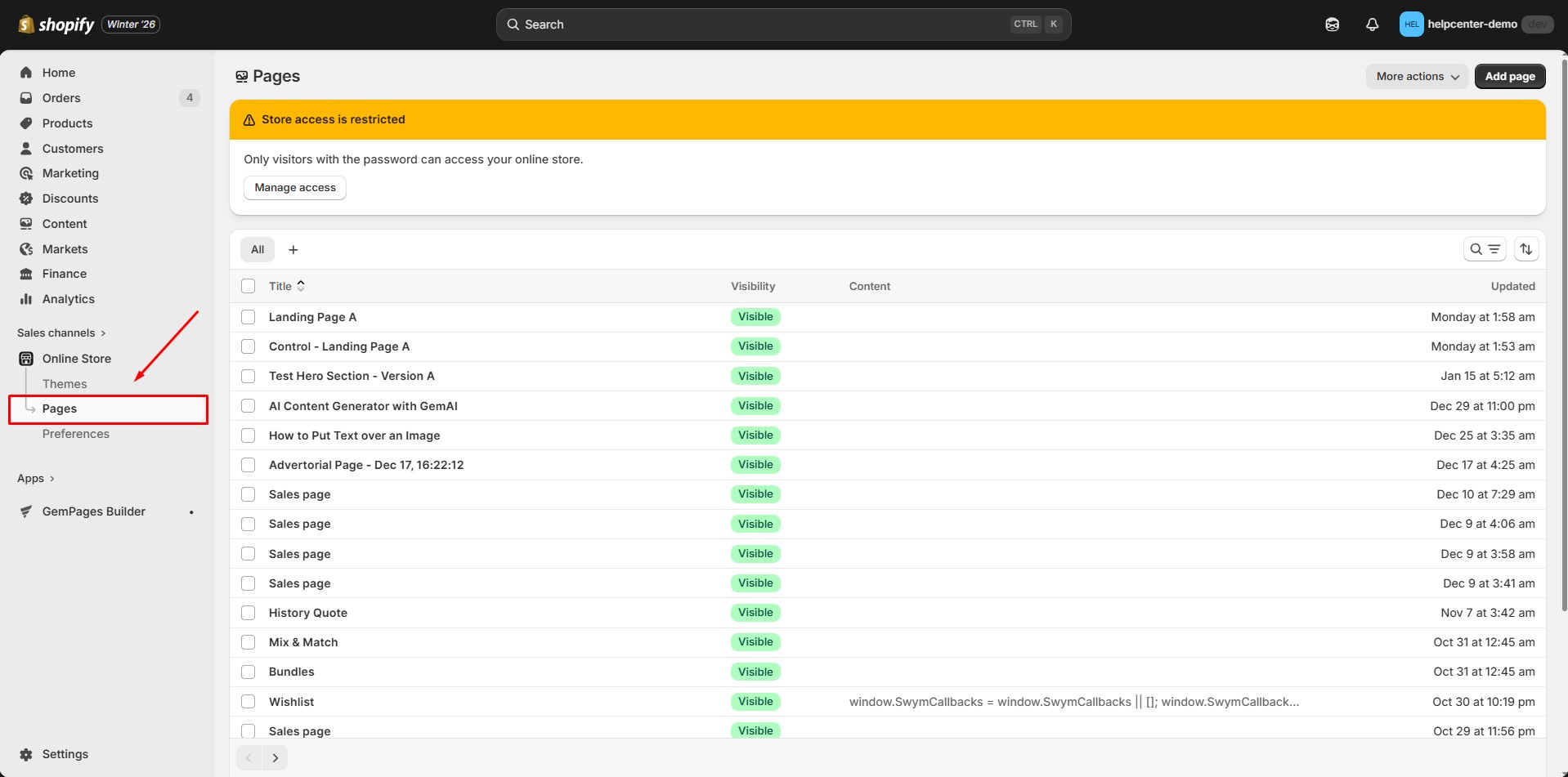Open search and filter pages button
The height and width of the screenshot is (777, 1568).
1484,249
